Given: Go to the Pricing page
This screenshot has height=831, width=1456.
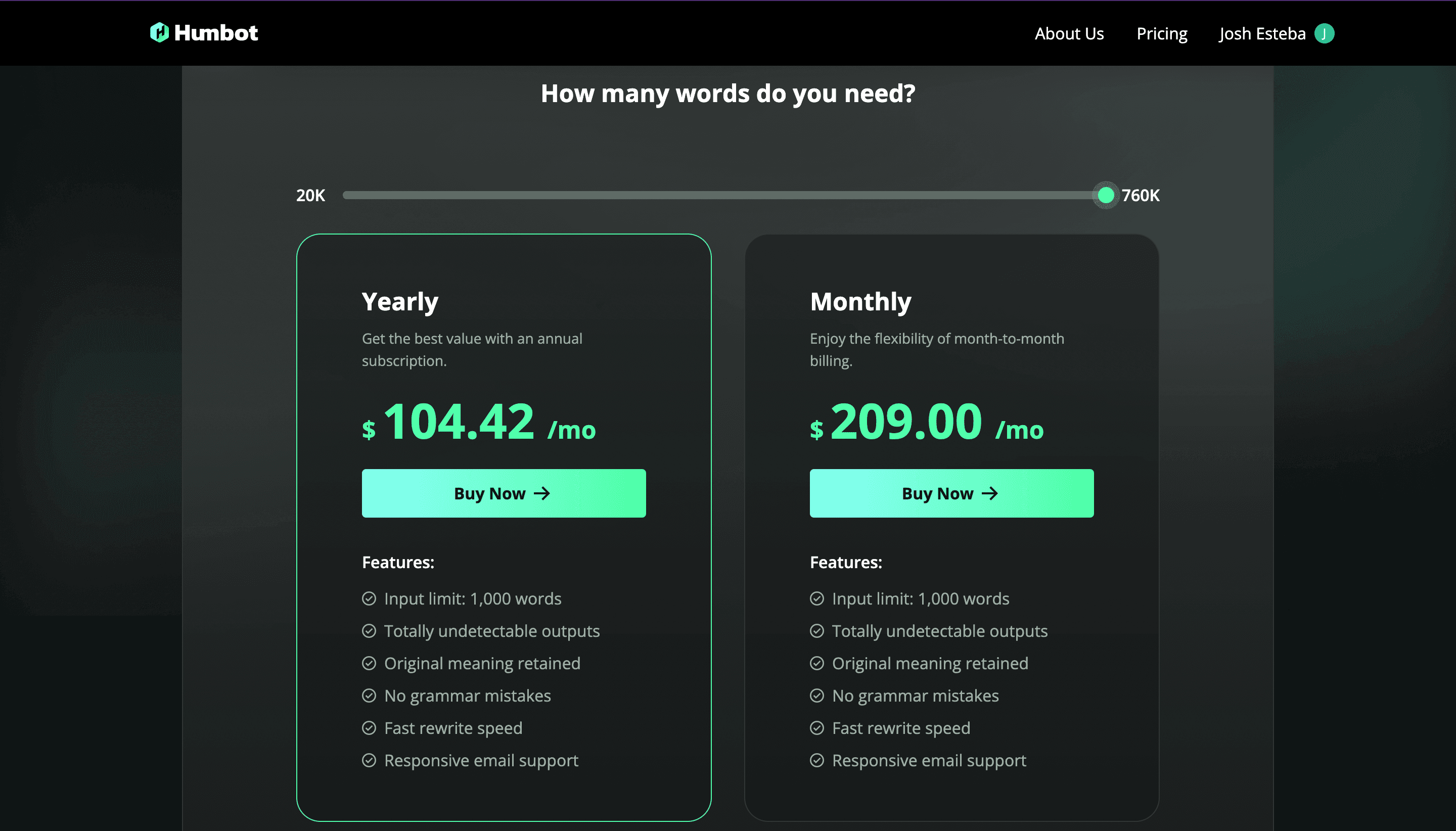Looking at the screenshot, I should [x=1161, y=34].
